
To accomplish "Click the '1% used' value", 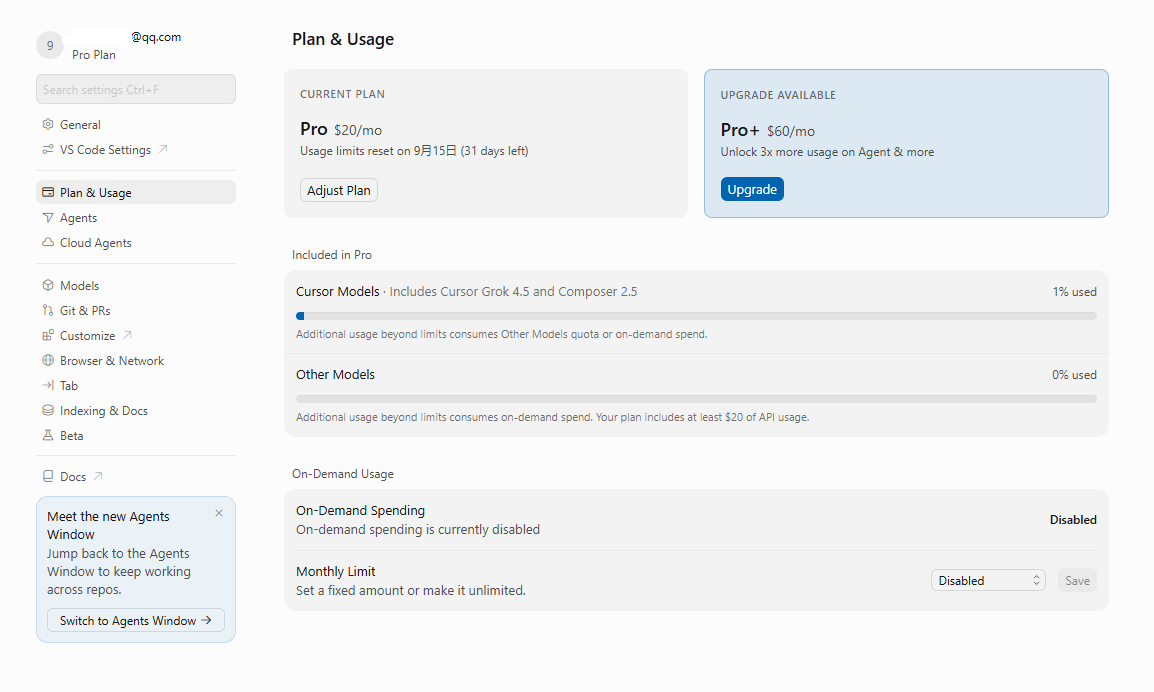I will pyautogui.click(x=1075, y=292).
